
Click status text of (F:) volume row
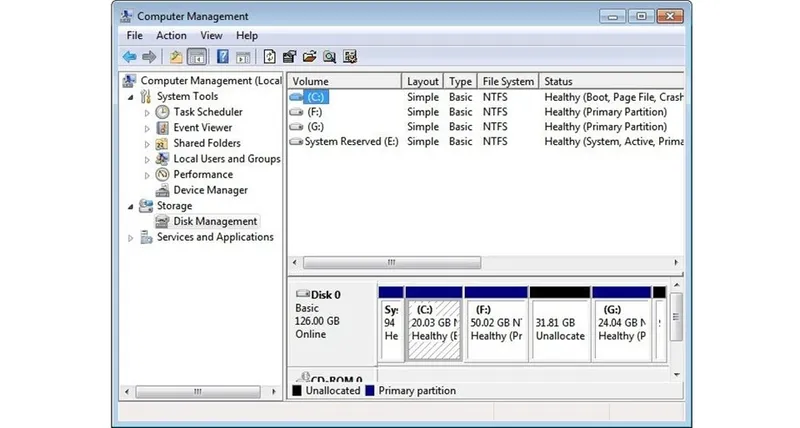pyautogui.click(x=605, y=112)
